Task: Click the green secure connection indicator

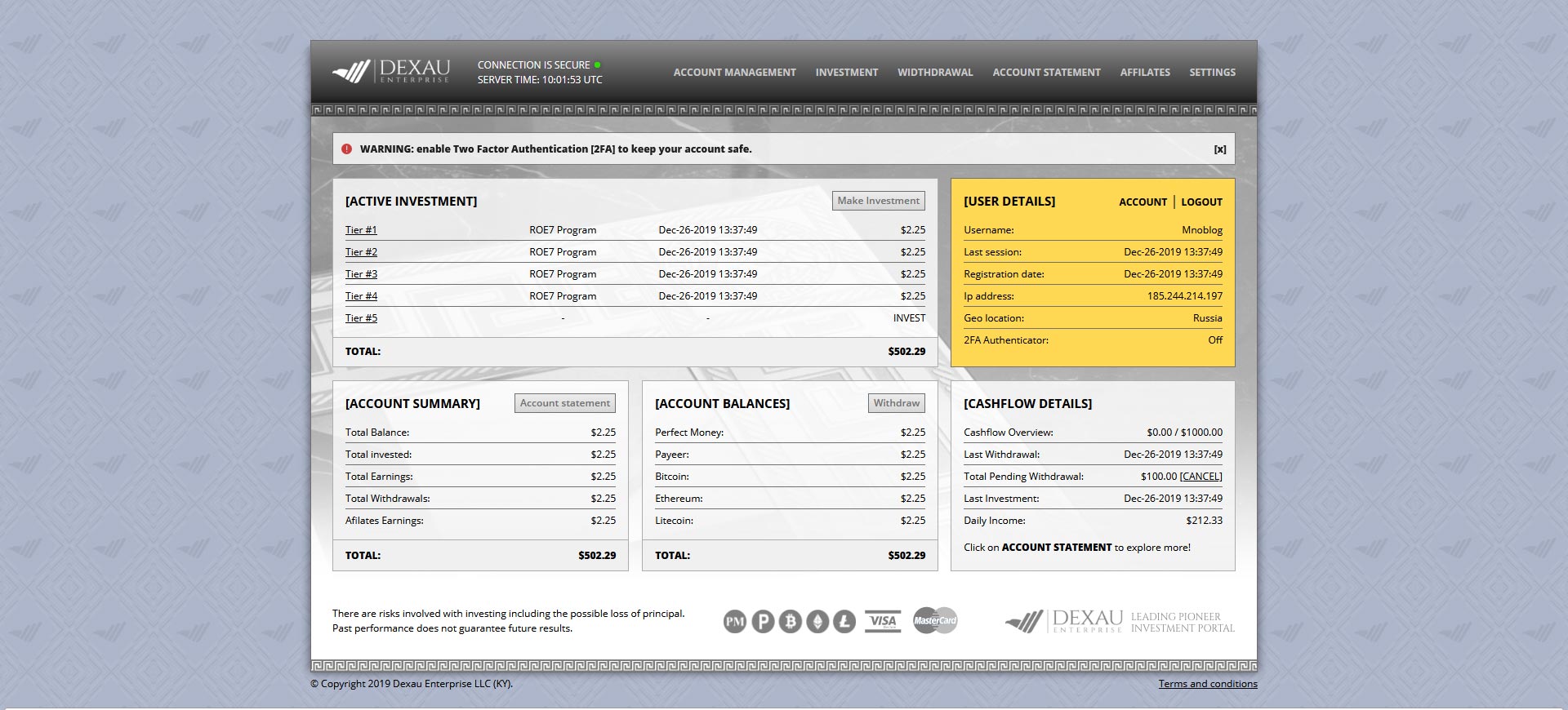Action: pyautogui.click(x=598, y=64)
